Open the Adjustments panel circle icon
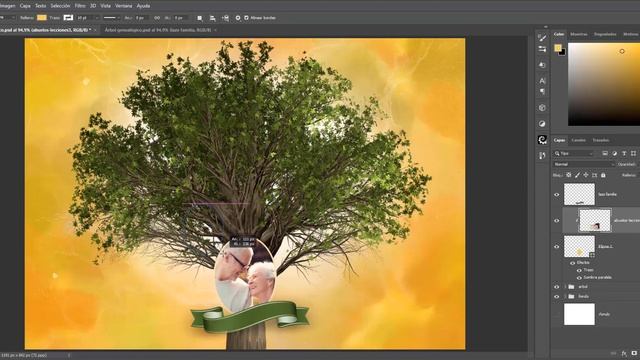This screenshot has width=640, height=360. (542, 124)
